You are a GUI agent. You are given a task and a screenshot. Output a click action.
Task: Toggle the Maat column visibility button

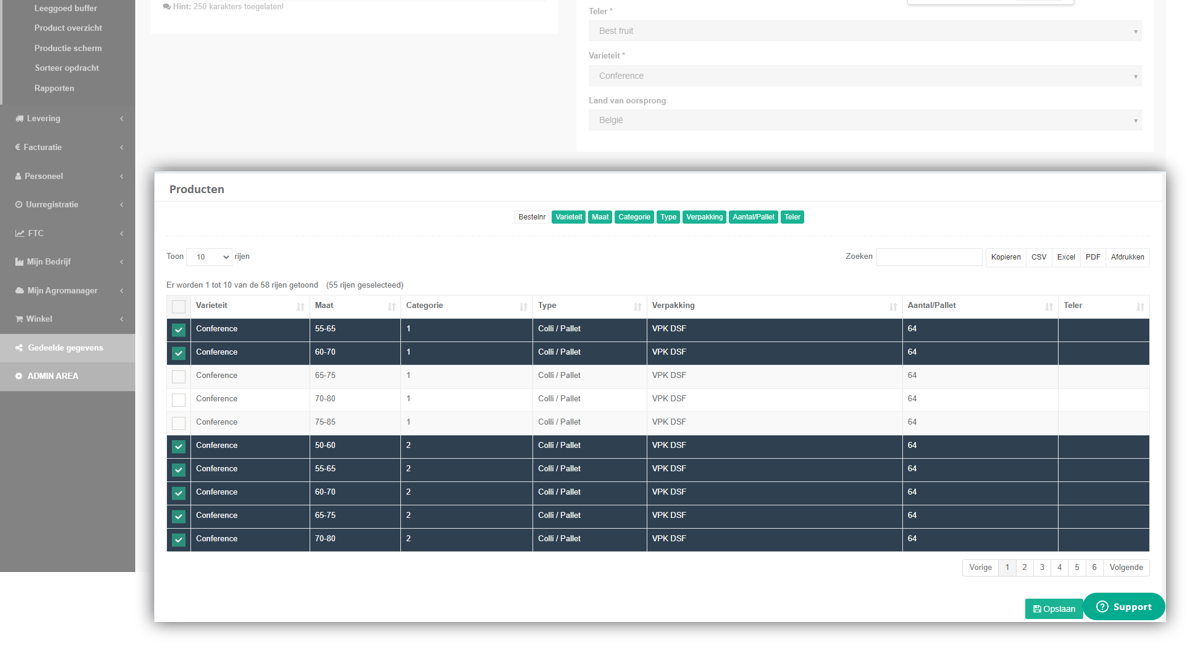point(600,217)
